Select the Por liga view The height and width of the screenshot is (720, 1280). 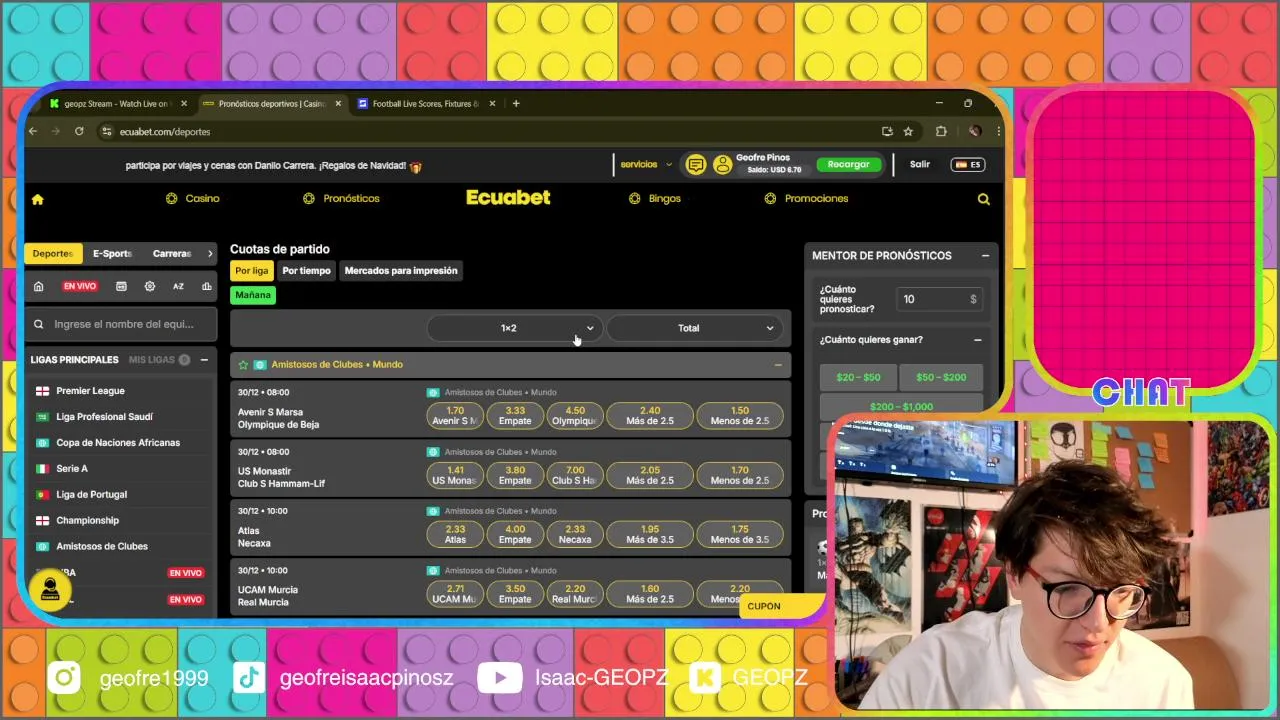pos(252,271)
